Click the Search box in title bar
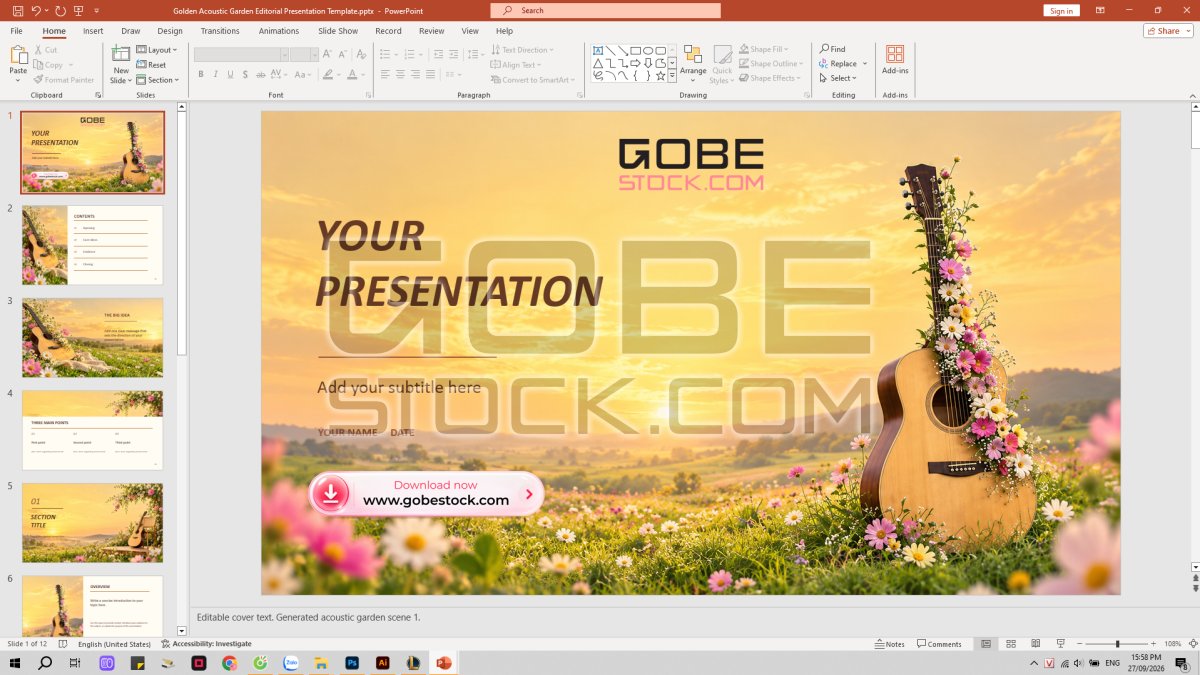 [605, 10]
